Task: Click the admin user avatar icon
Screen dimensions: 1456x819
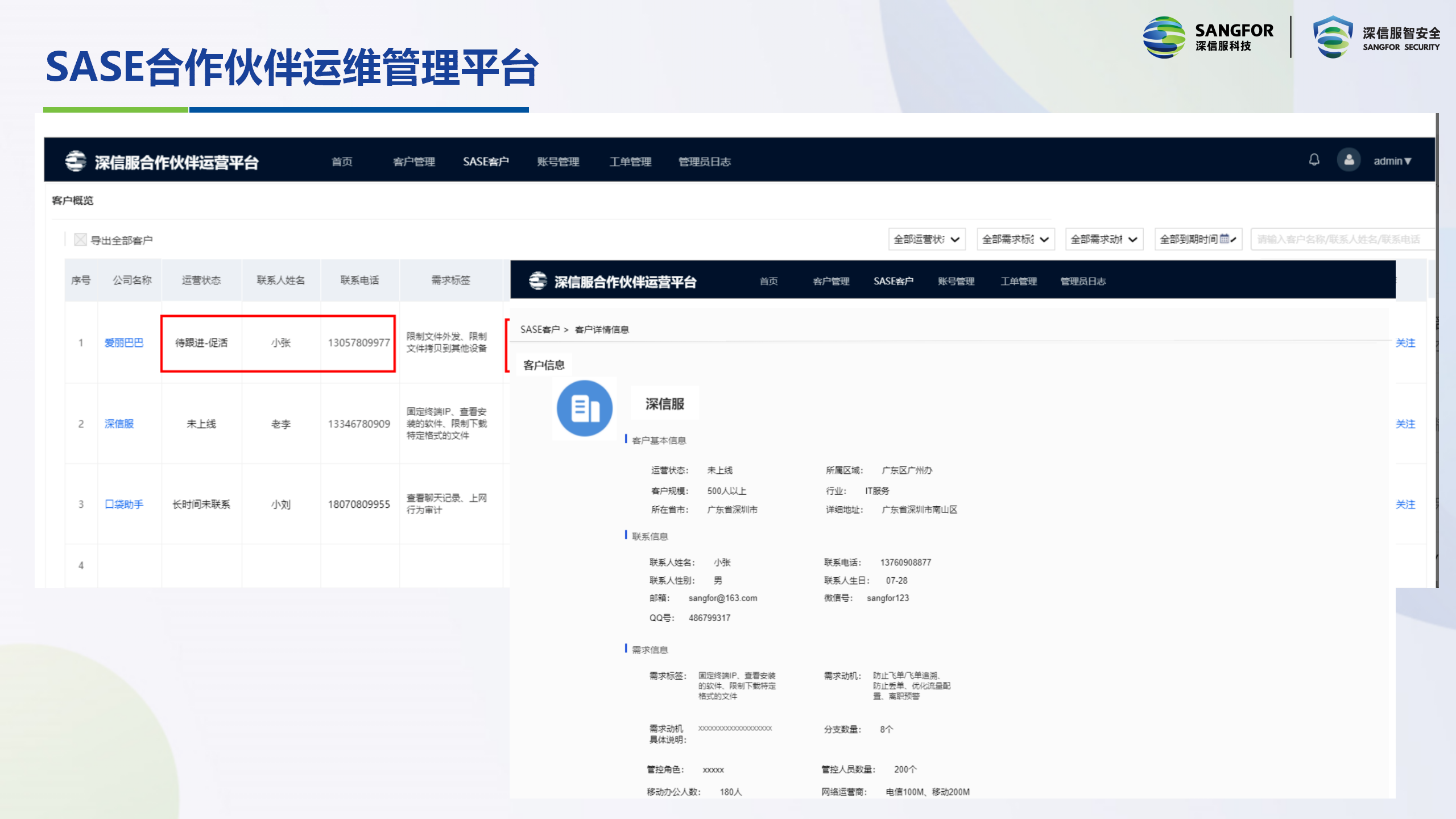Action: (1349, 160)
